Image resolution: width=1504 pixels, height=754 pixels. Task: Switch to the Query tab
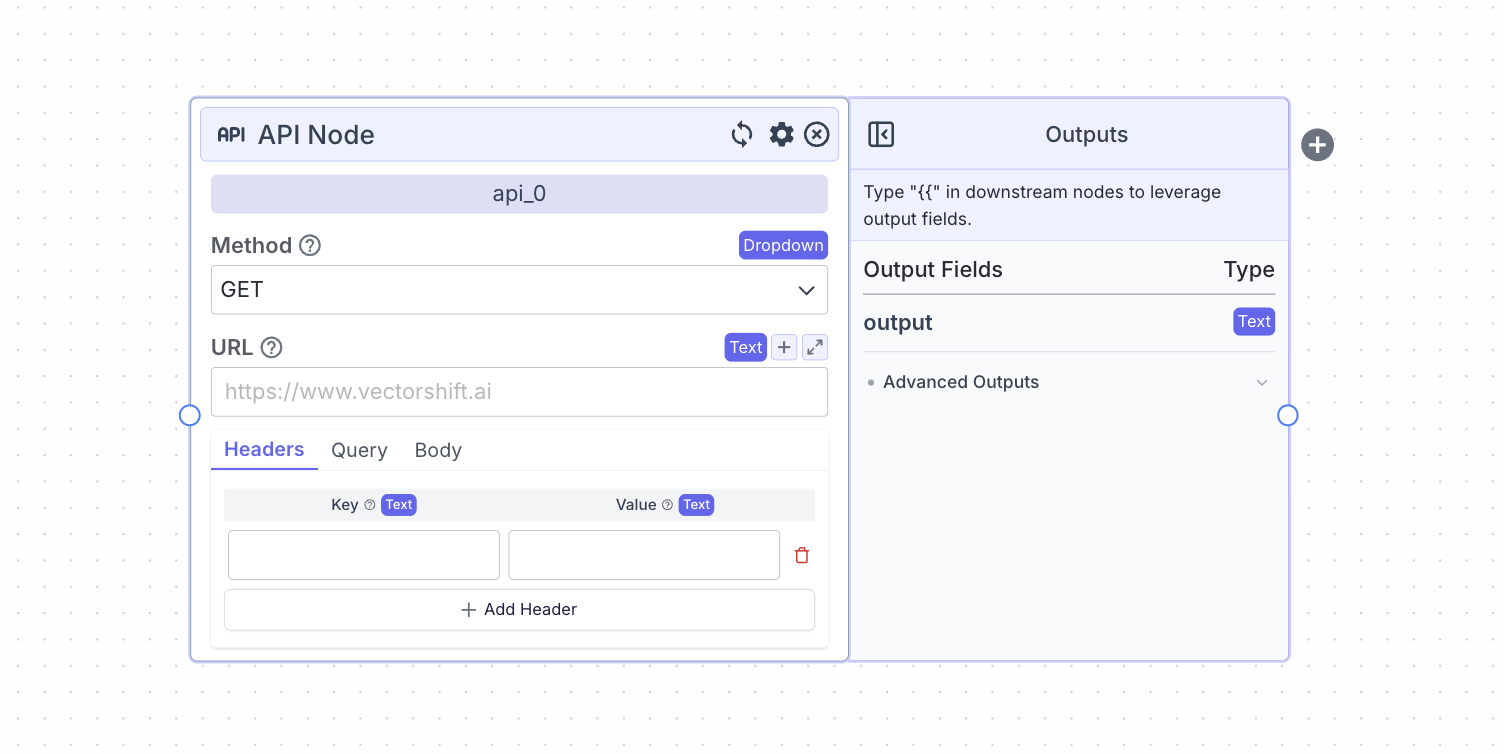[x=359, y=450]
